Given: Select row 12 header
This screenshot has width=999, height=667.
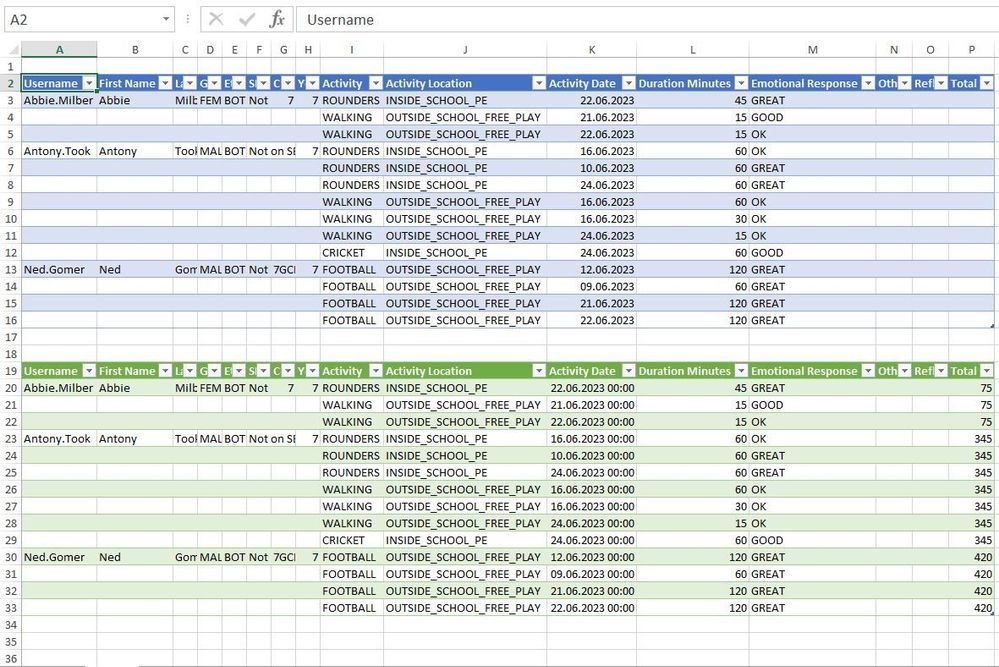Looking at the screenshot, I should click(x=11, y=252).
